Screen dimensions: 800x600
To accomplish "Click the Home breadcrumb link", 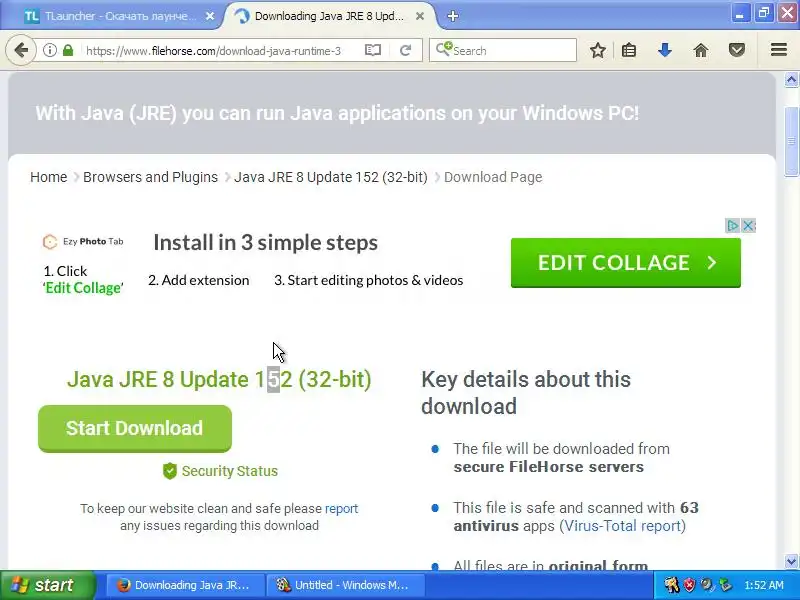I will [48, 177].
